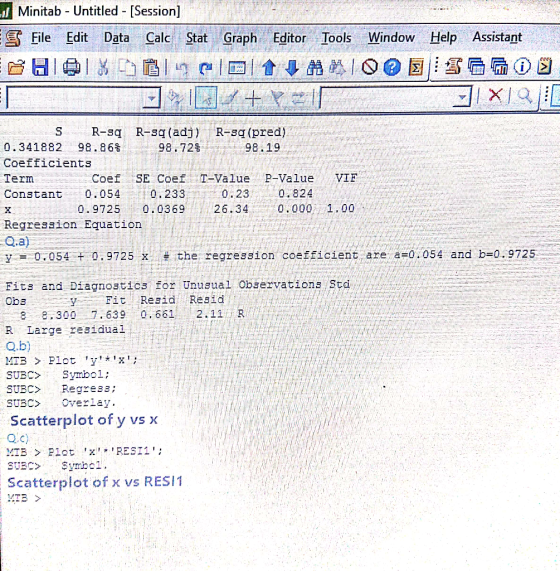This screenshot has width=560, height=571.
Task: Click the magnifier zoom icon
Action: point(524,96)
